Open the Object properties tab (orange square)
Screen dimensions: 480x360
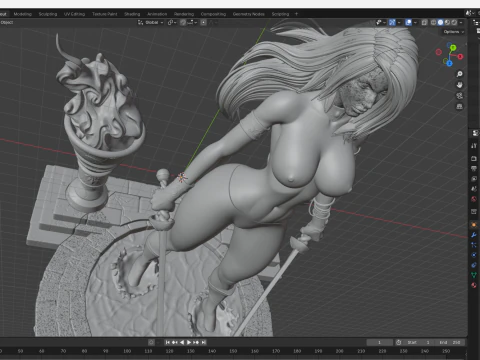[x=474, y=225]
